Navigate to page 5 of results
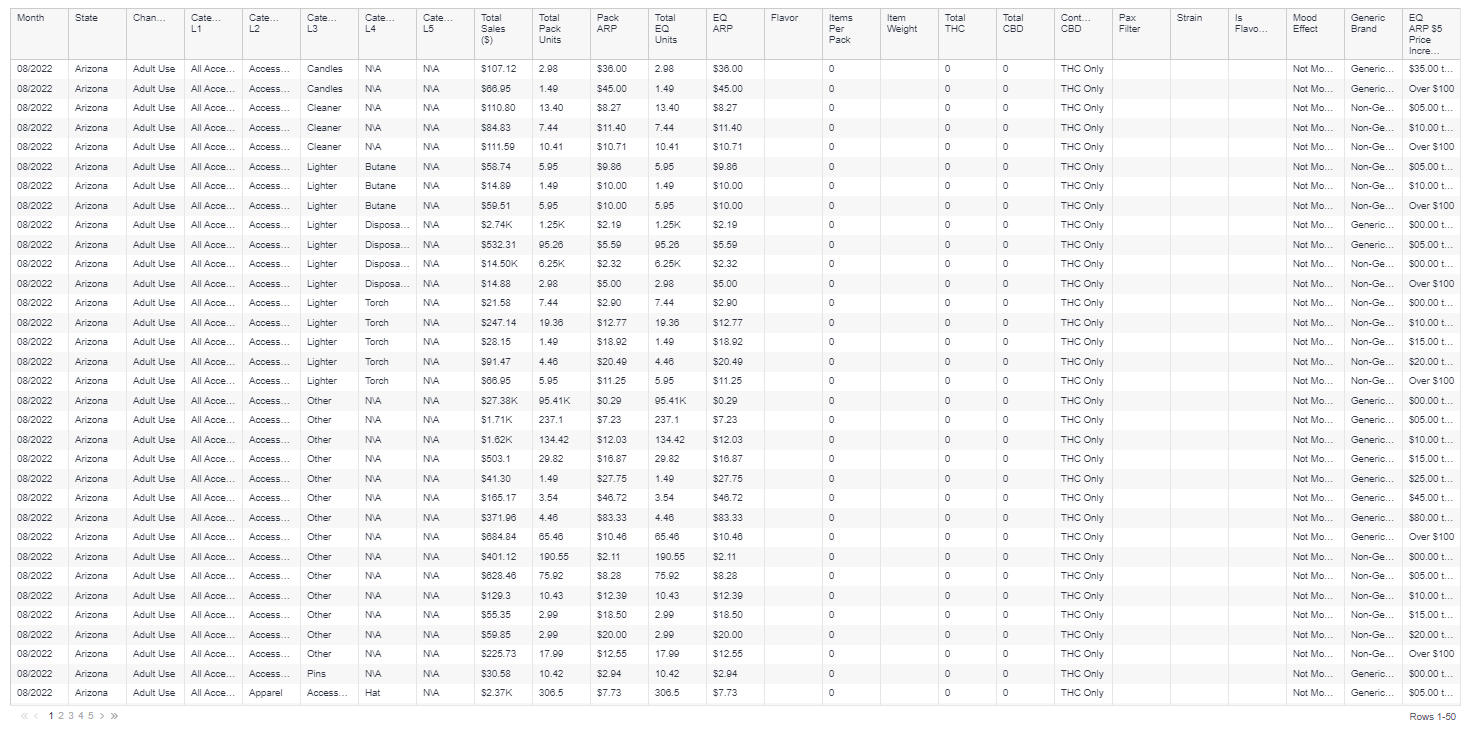1465x737 pixels. click(91, 716)
